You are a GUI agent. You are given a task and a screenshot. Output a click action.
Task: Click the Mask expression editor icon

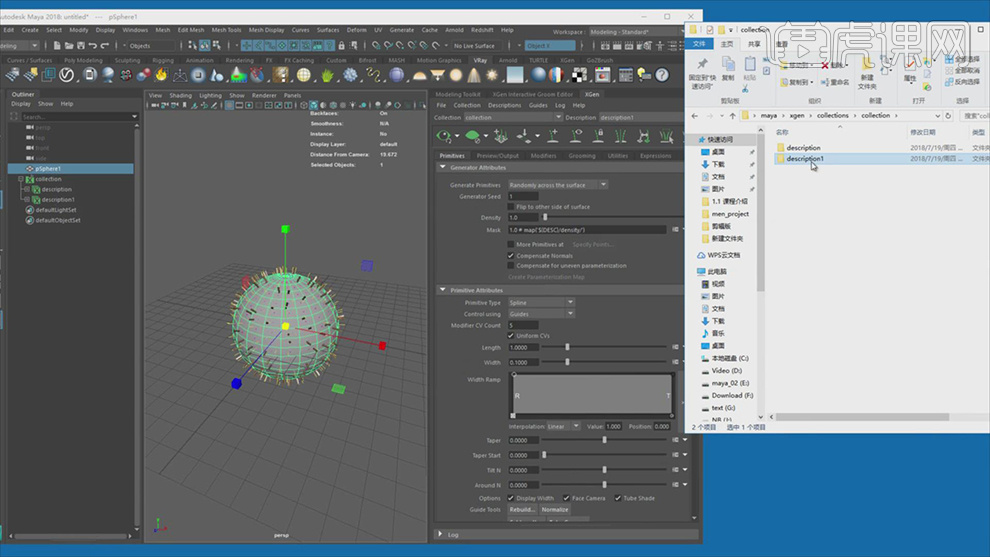coord(676,230)
